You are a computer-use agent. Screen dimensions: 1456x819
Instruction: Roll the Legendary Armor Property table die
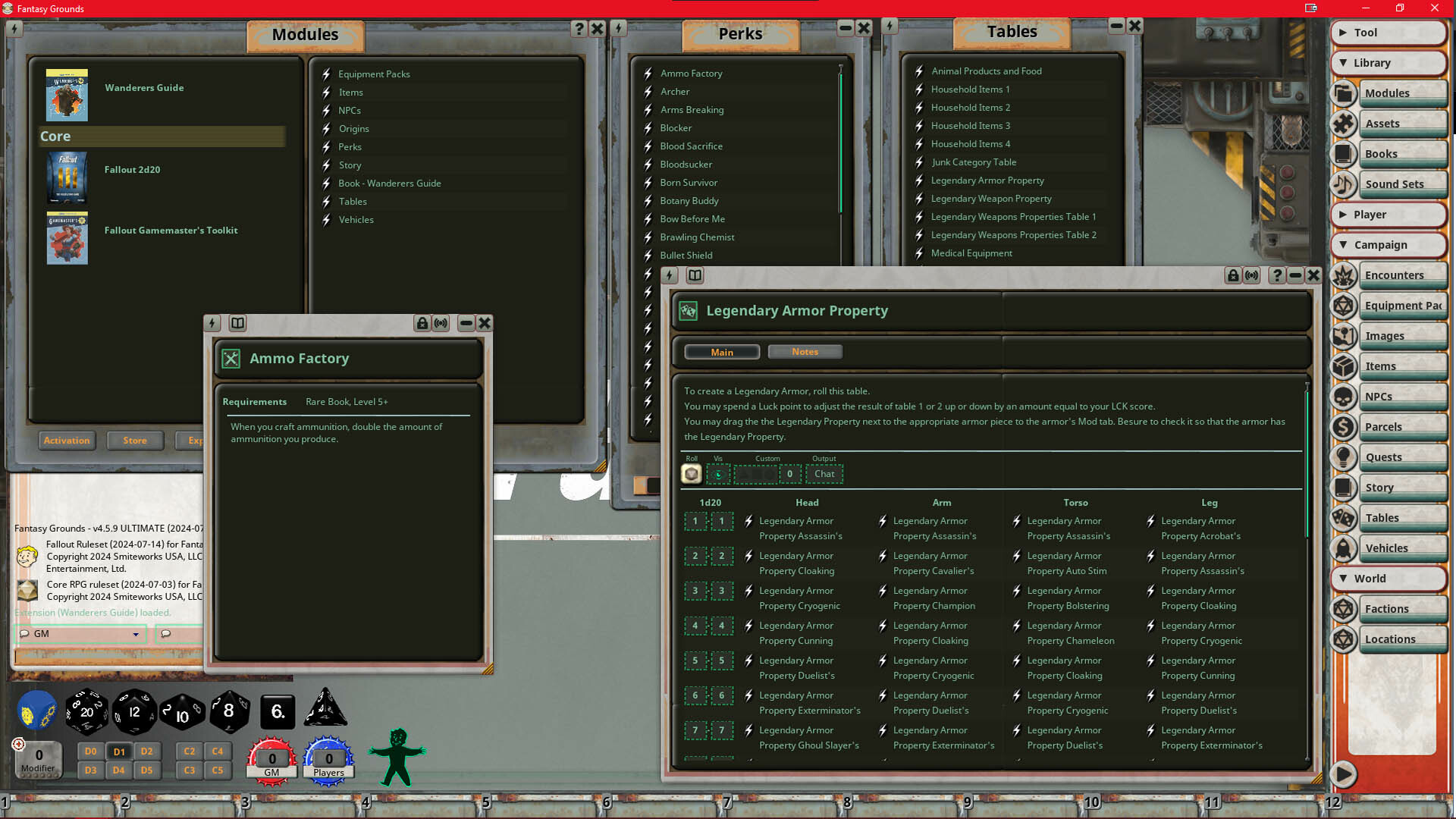pyautogui.click(x=692, y=473)
